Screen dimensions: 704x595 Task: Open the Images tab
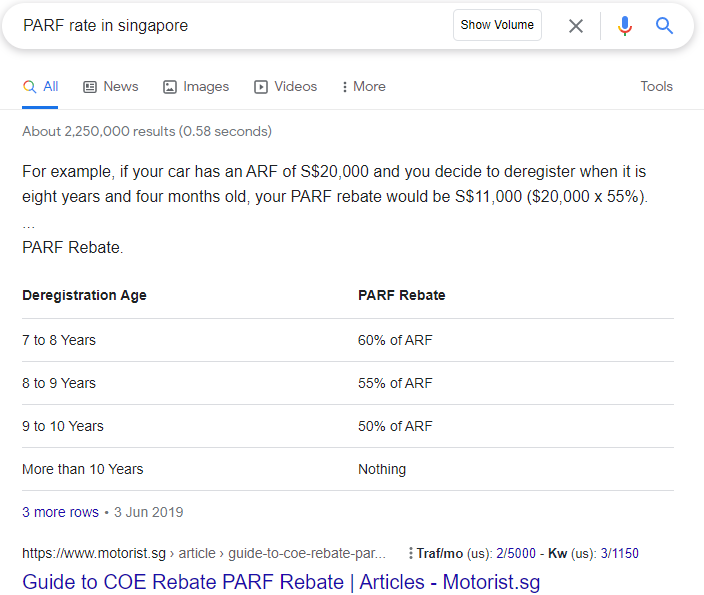click(196, 87)
